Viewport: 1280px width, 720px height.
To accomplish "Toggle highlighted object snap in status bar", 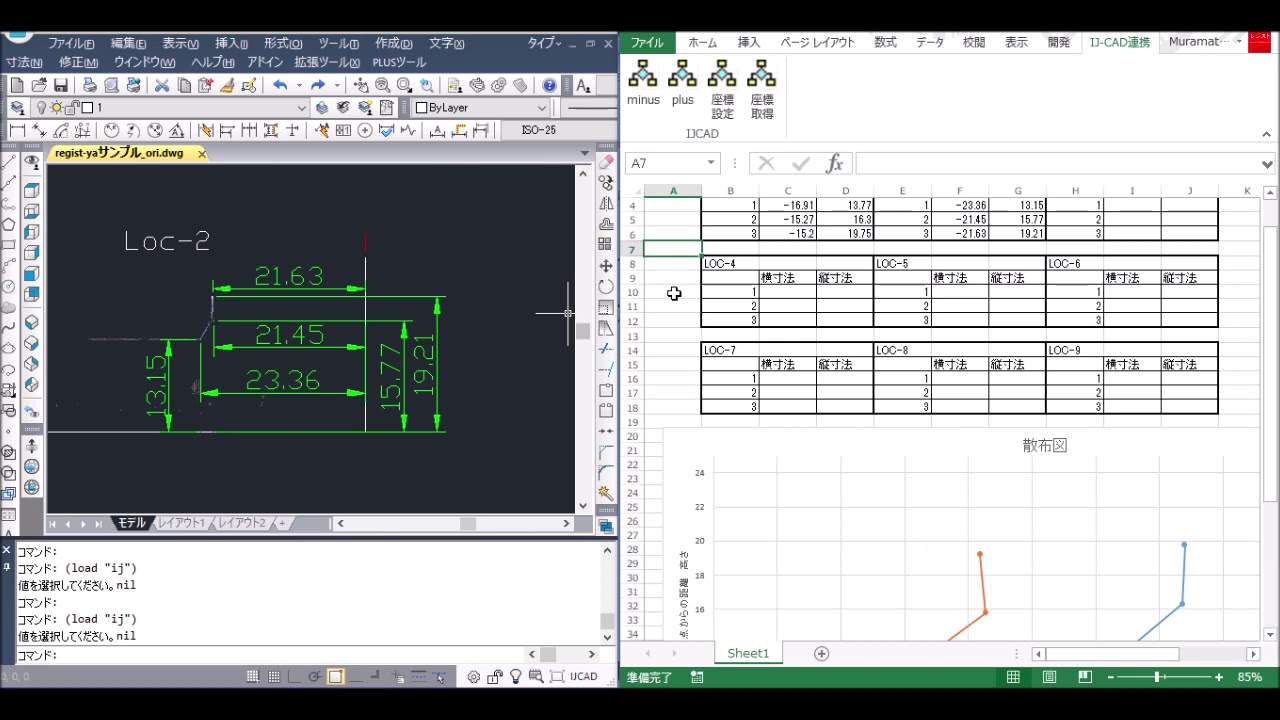I will tap(336, 677).
